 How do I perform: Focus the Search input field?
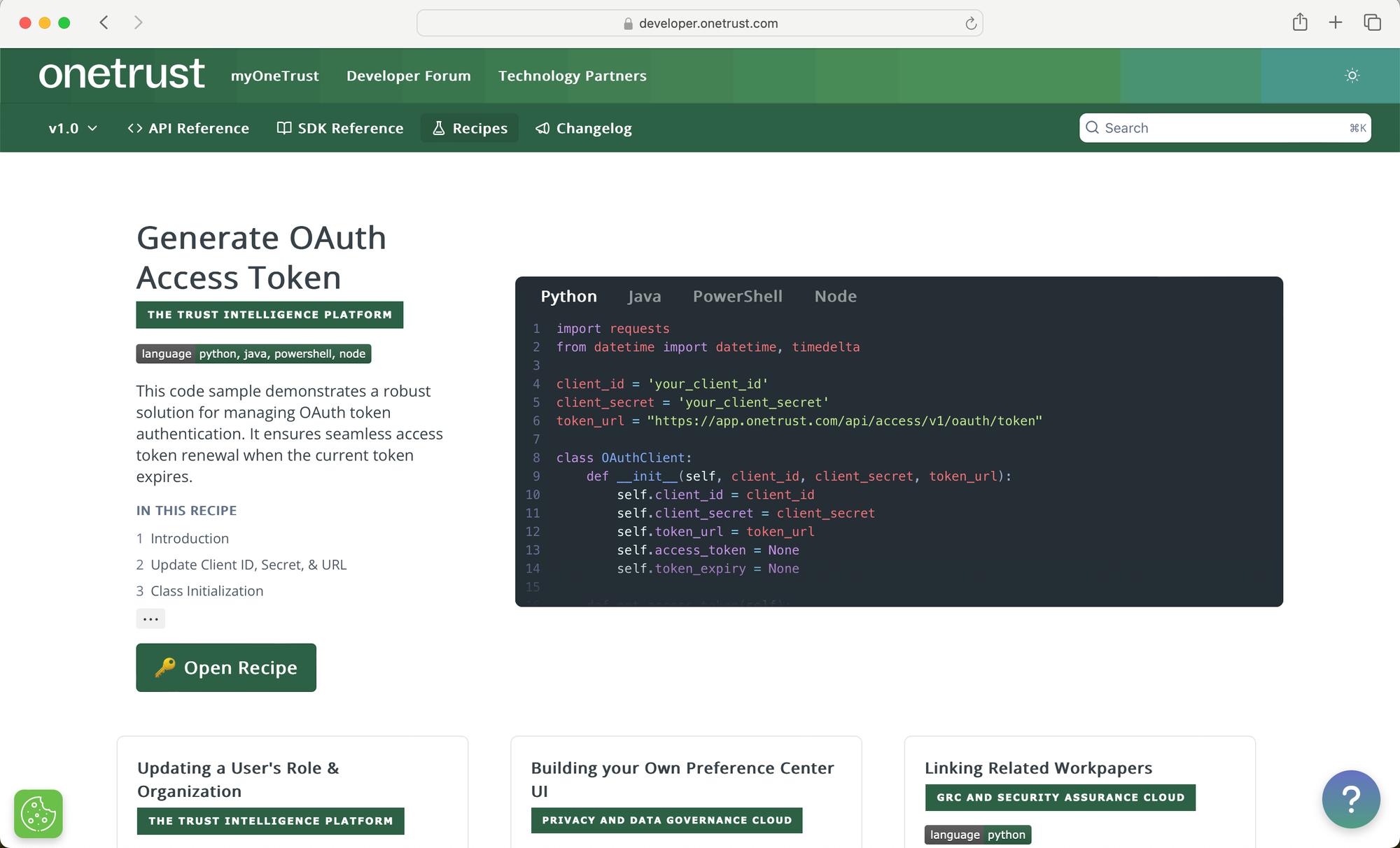pyautogui.click(x=1224, y=128)
